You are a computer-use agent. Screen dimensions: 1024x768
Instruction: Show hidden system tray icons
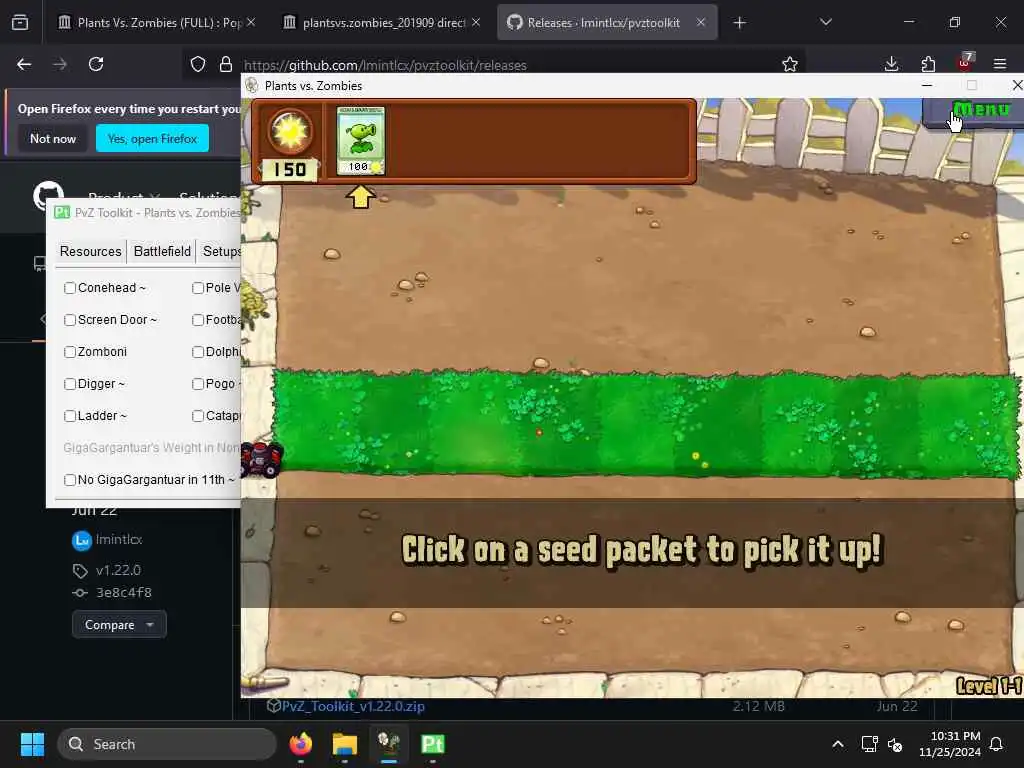[x=838, y=744]
